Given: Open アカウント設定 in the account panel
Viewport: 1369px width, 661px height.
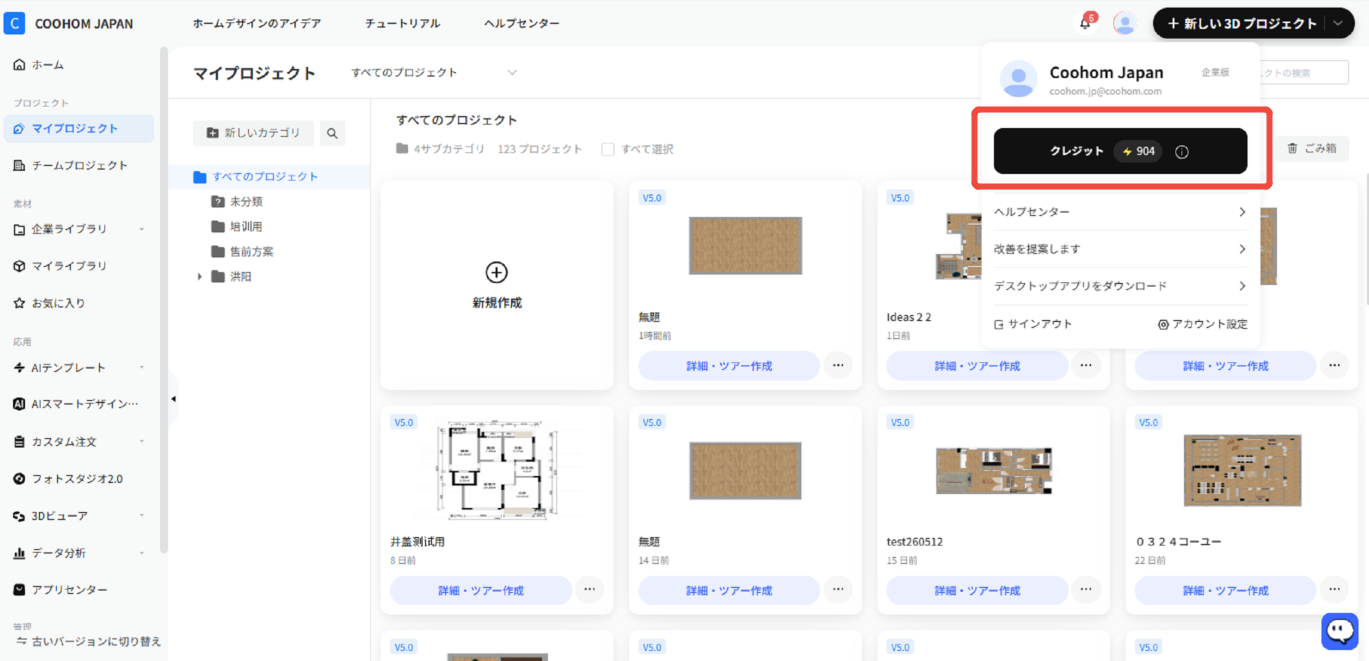Looking at the screenshot, I should pyautogui.click(x=1202, y=324).
